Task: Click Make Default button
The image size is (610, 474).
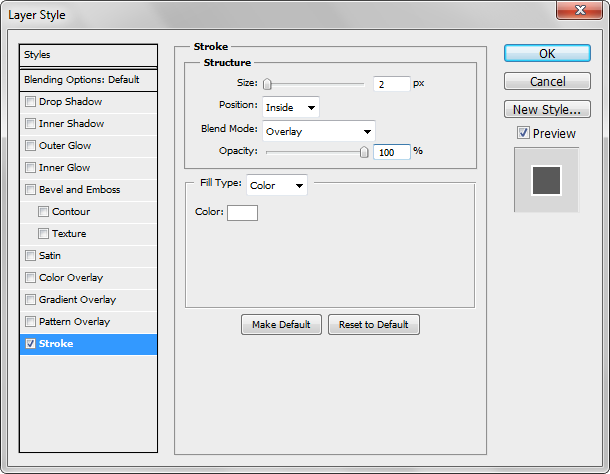Action: coord(281,325)
